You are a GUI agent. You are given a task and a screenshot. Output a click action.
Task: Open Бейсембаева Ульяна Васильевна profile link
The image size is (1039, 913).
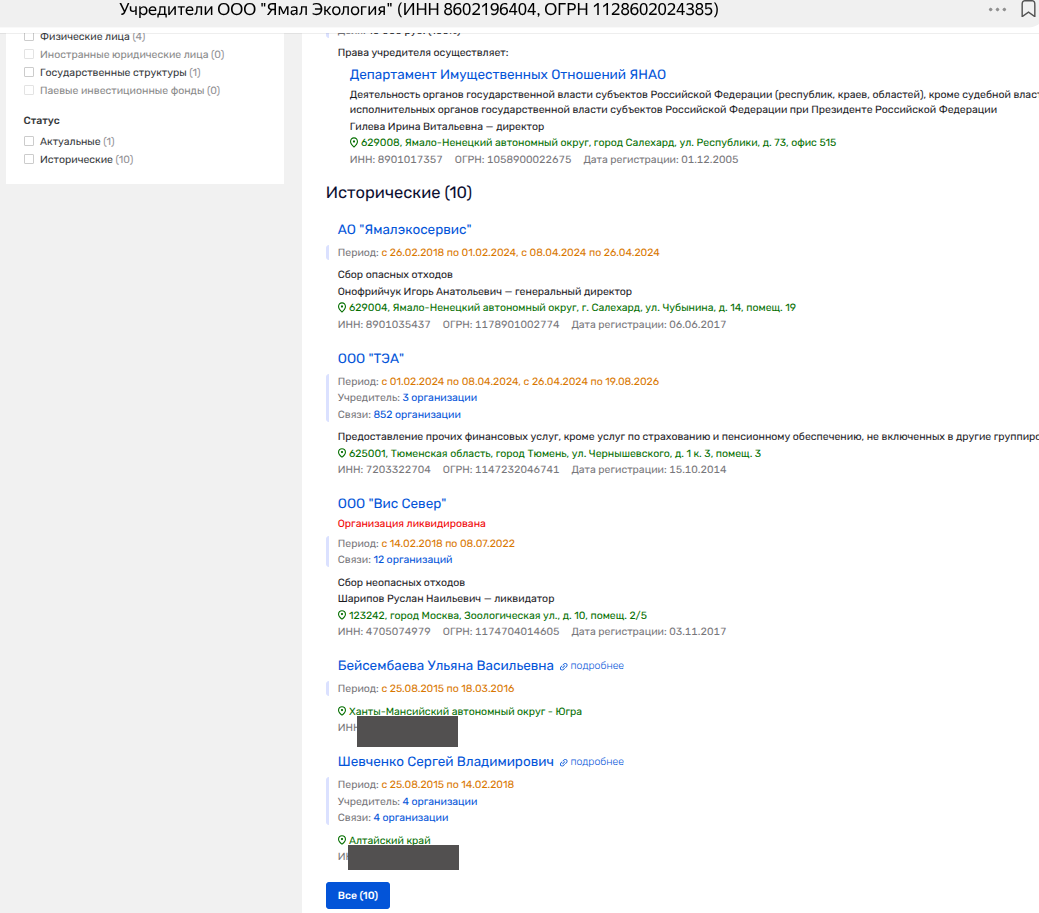pos(445,666)
